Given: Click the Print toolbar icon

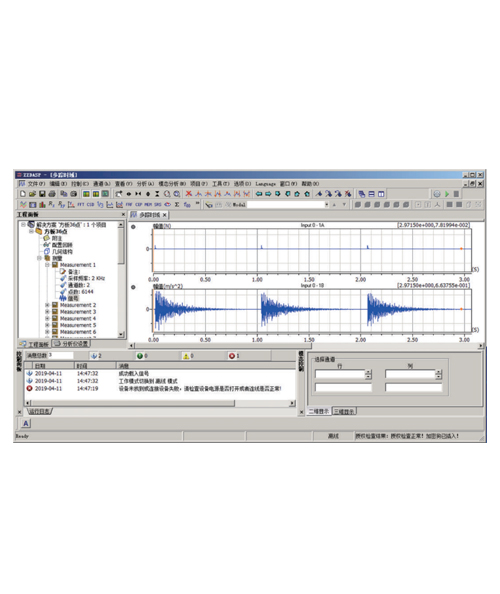Looking at the screenshot, I should pyautogui.click(x=52, y=194).
